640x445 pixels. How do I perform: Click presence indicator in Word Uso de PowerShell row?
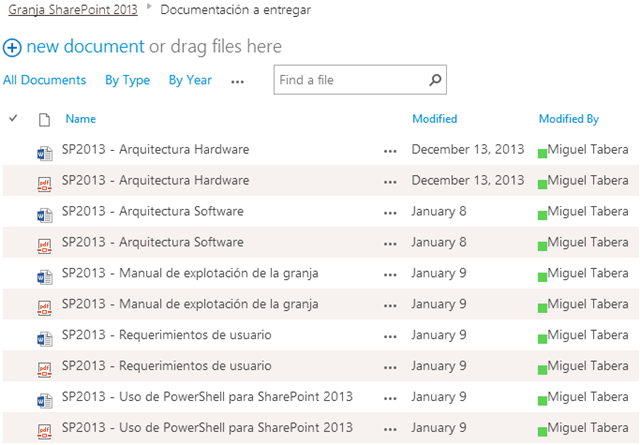[x=542, y=401]
